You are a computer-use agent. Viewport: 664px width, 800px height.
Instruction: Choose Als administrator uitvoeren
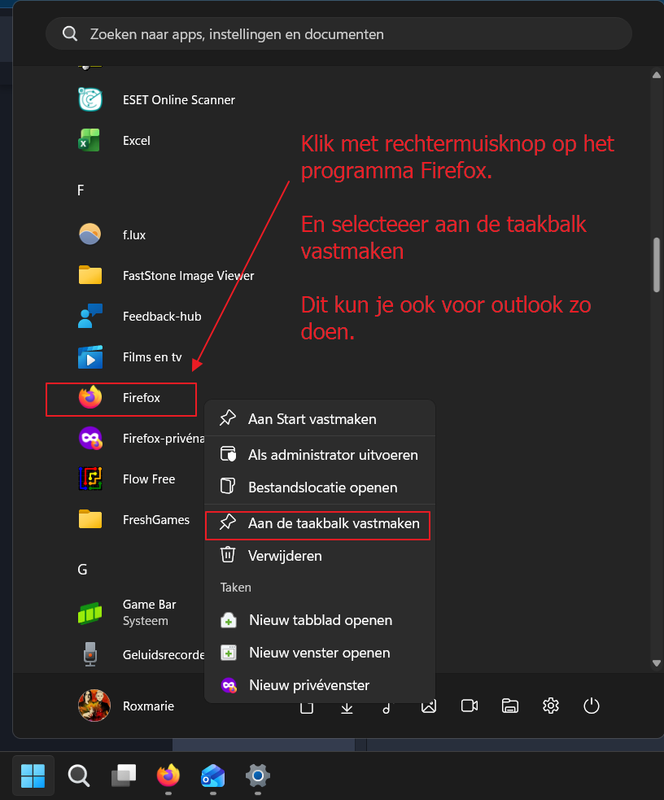click(x=319, y=455)
